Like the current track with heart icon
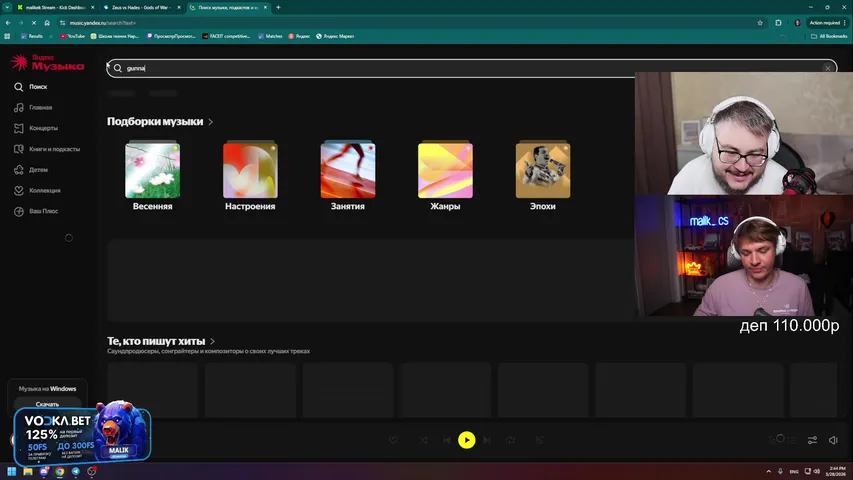This screenshot has width=853, height=480. click(x=393, y=440)
